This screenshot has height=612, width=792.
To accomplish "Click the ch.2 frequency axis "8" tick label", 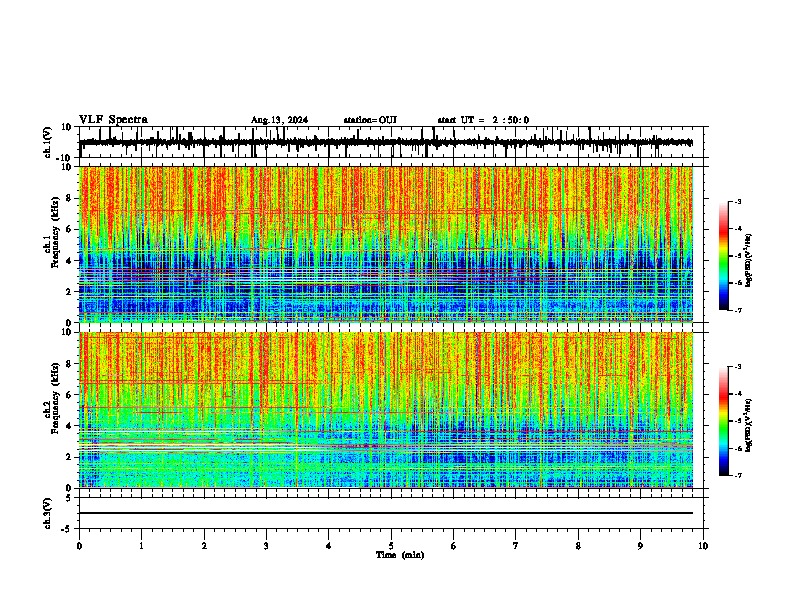I will click(x=70, y=364).
